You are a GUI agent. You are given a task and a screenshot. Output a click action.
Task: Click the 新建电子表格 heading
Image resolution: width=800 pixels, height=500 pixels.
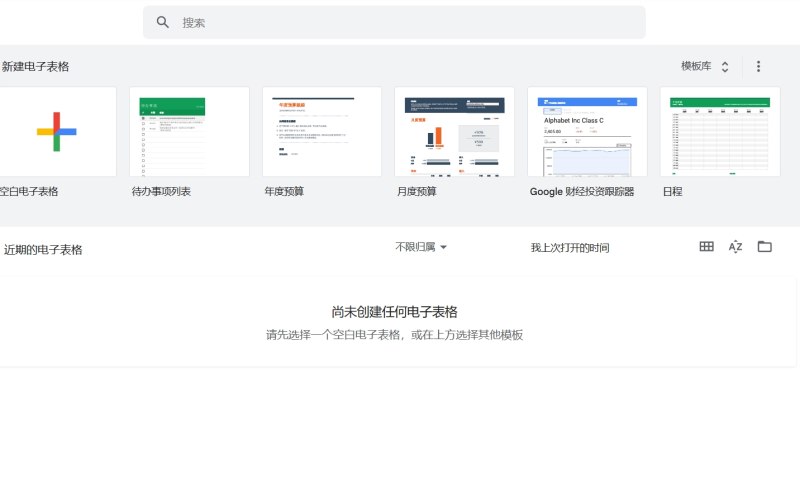[x=35, y=67]
